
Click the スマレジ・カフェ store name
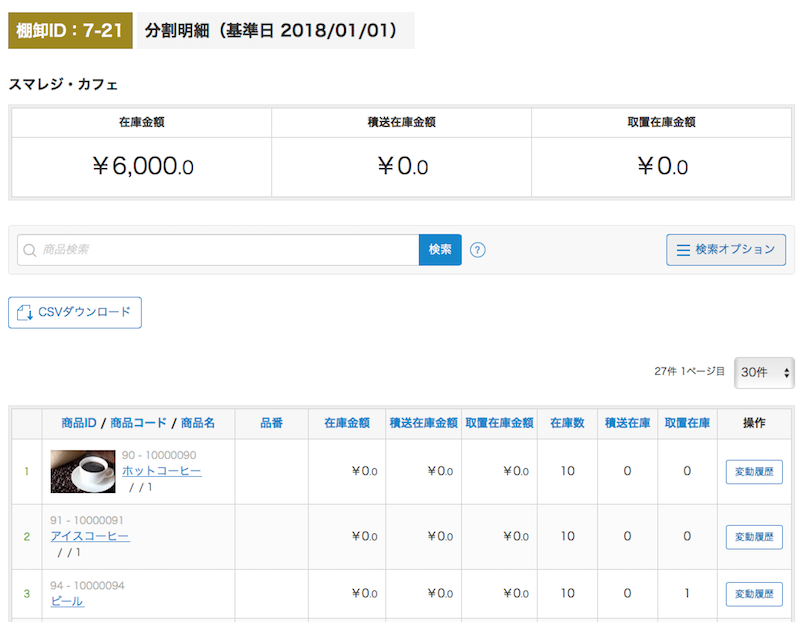tap(63, 84)
